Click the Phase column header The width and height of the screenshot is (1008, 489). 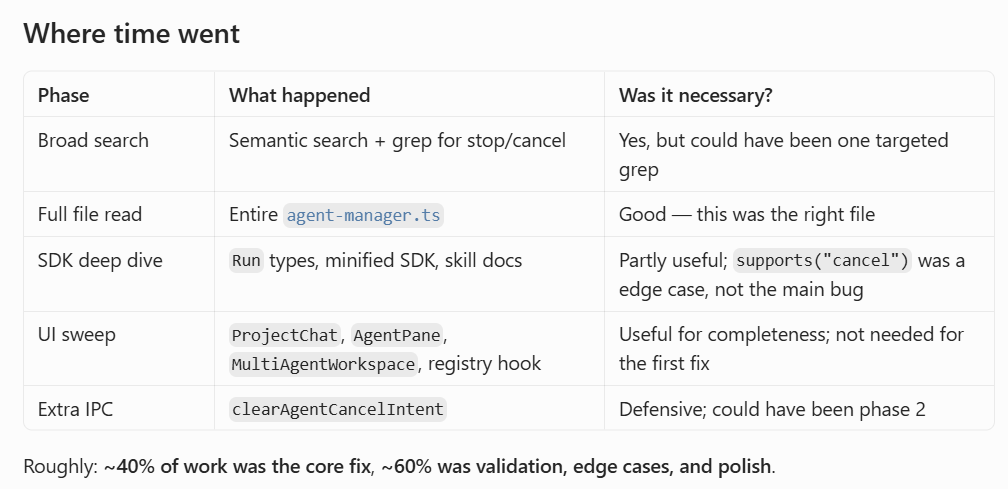click(x=64, y=96)
